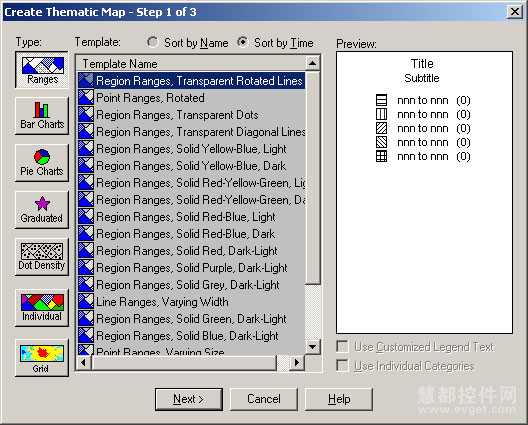Tick Use Individual Categories checkbox
528x425 pixels.
[342, 365]
